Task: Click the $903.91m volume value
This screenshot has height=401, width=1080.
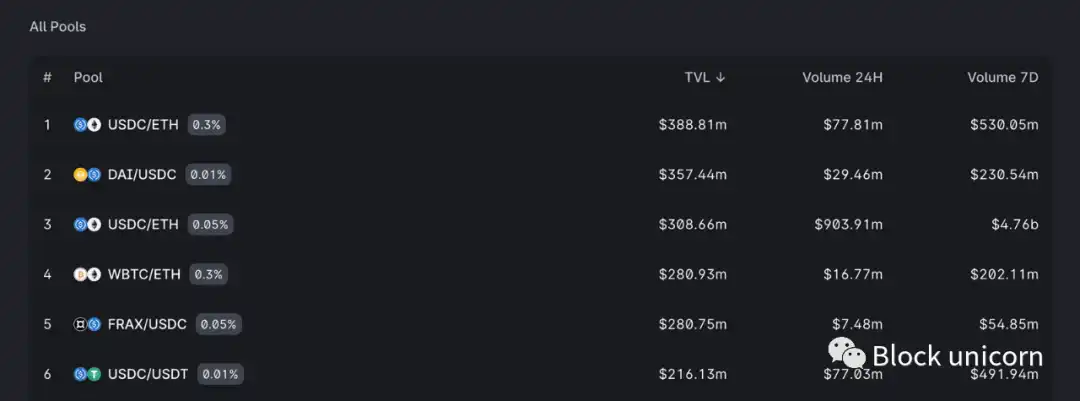Action: pyautogui.click(x=849, y=225)
